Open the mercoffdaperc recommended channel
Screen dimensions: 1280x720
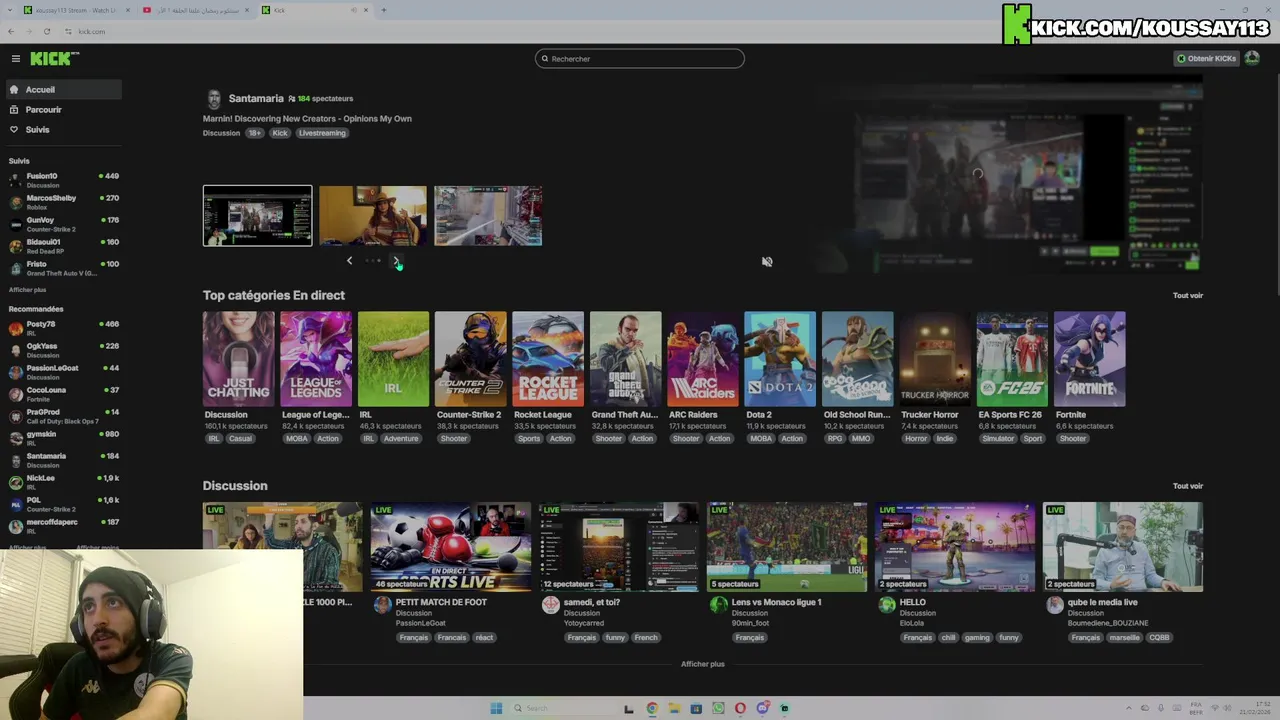click(63, 526)
